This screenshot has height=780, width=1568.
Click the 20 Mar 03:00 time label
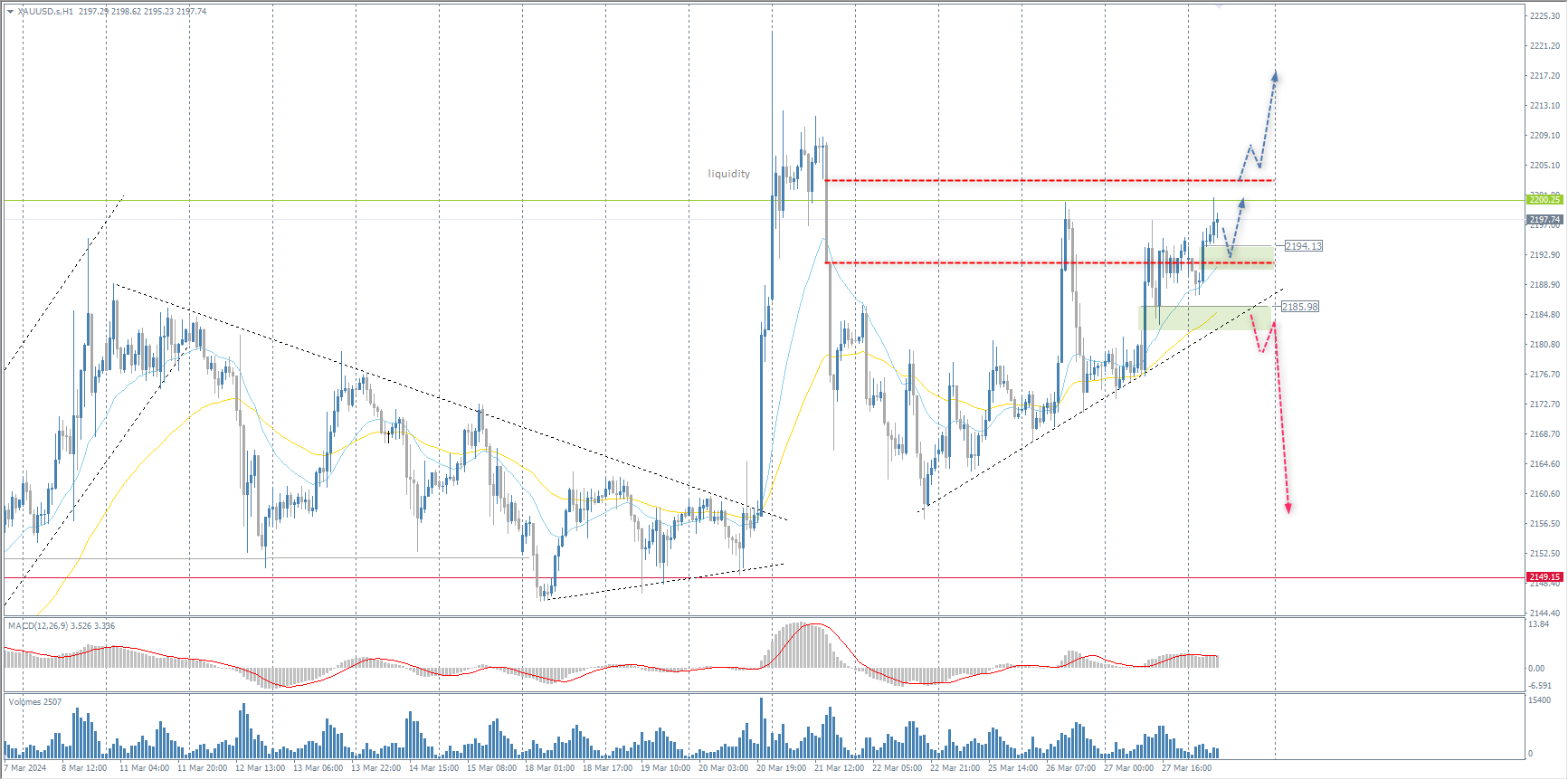pyautogui.click(x=724, y=768)
